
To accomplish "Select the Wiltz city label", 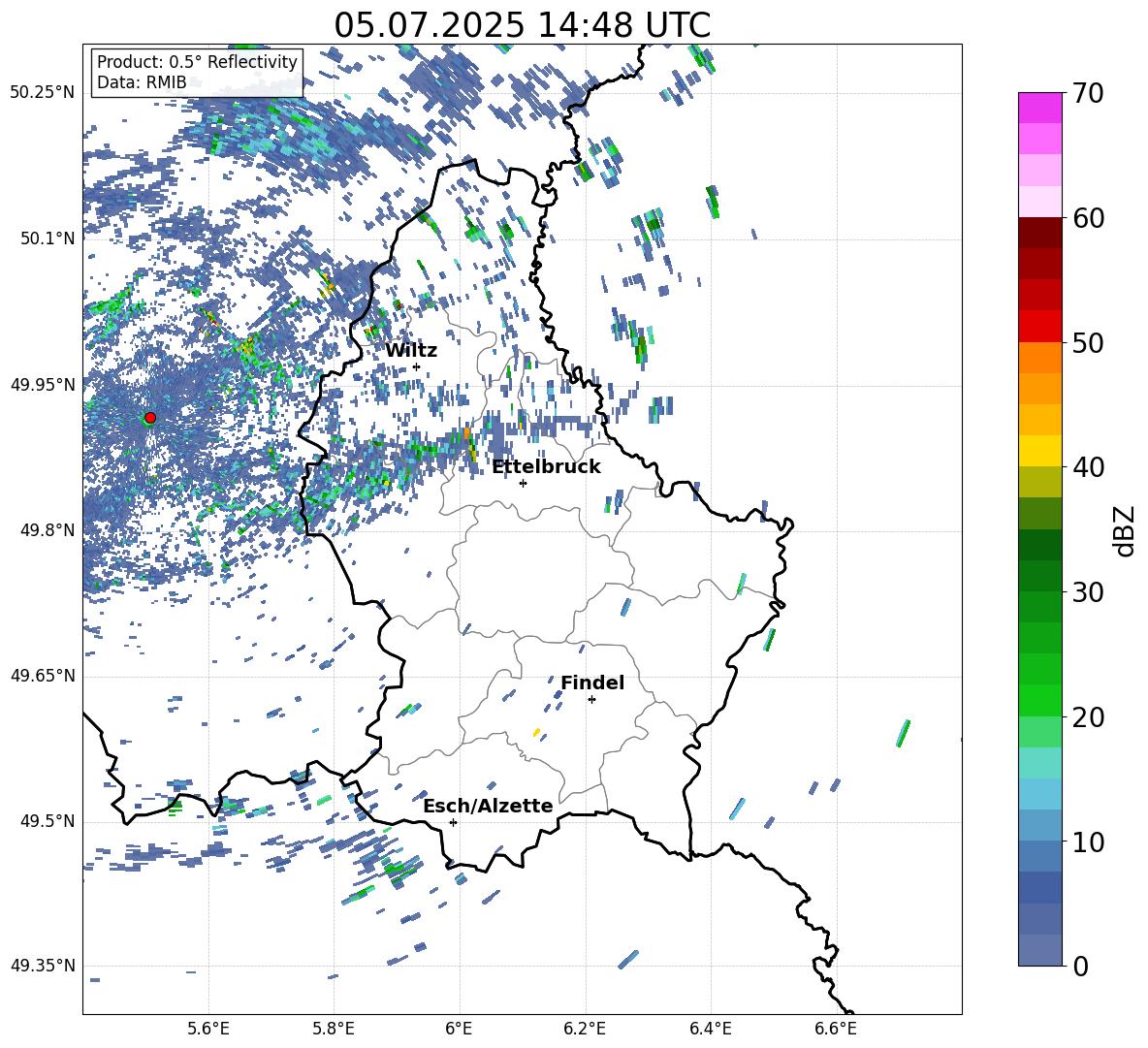I will 411,351.
